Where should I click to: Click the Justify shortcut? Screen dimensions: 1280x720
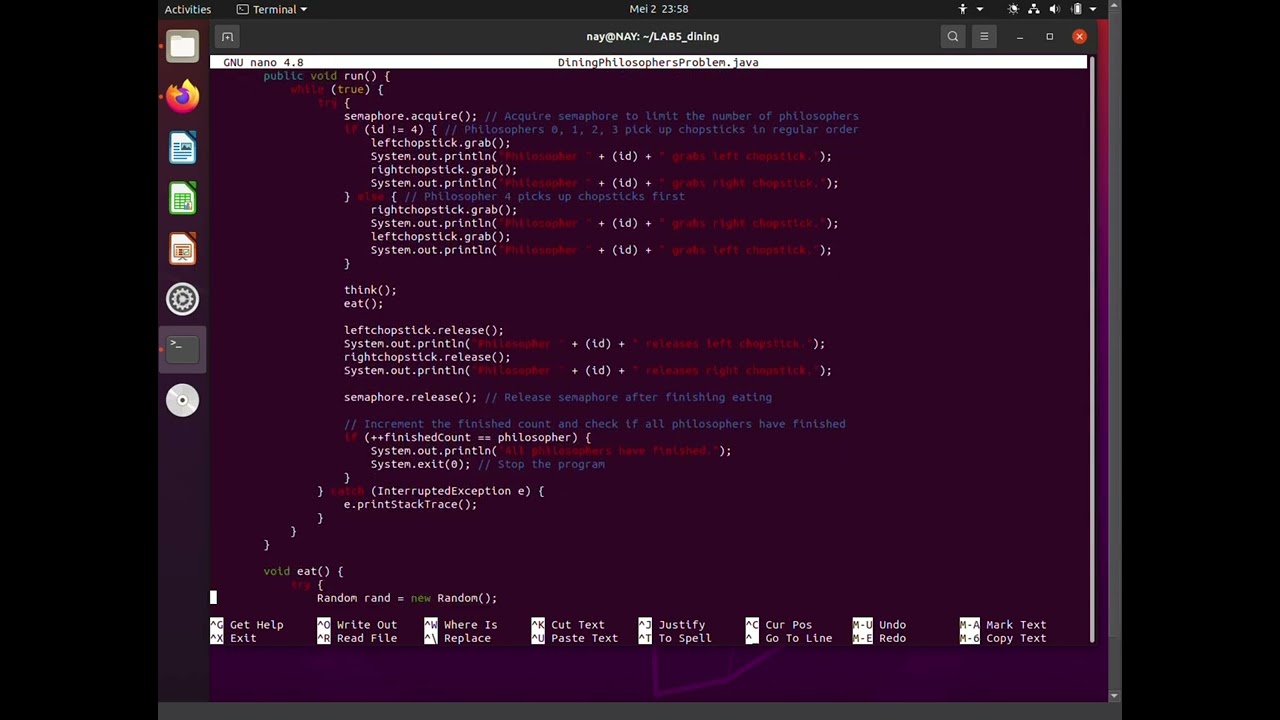coord(671,625)
